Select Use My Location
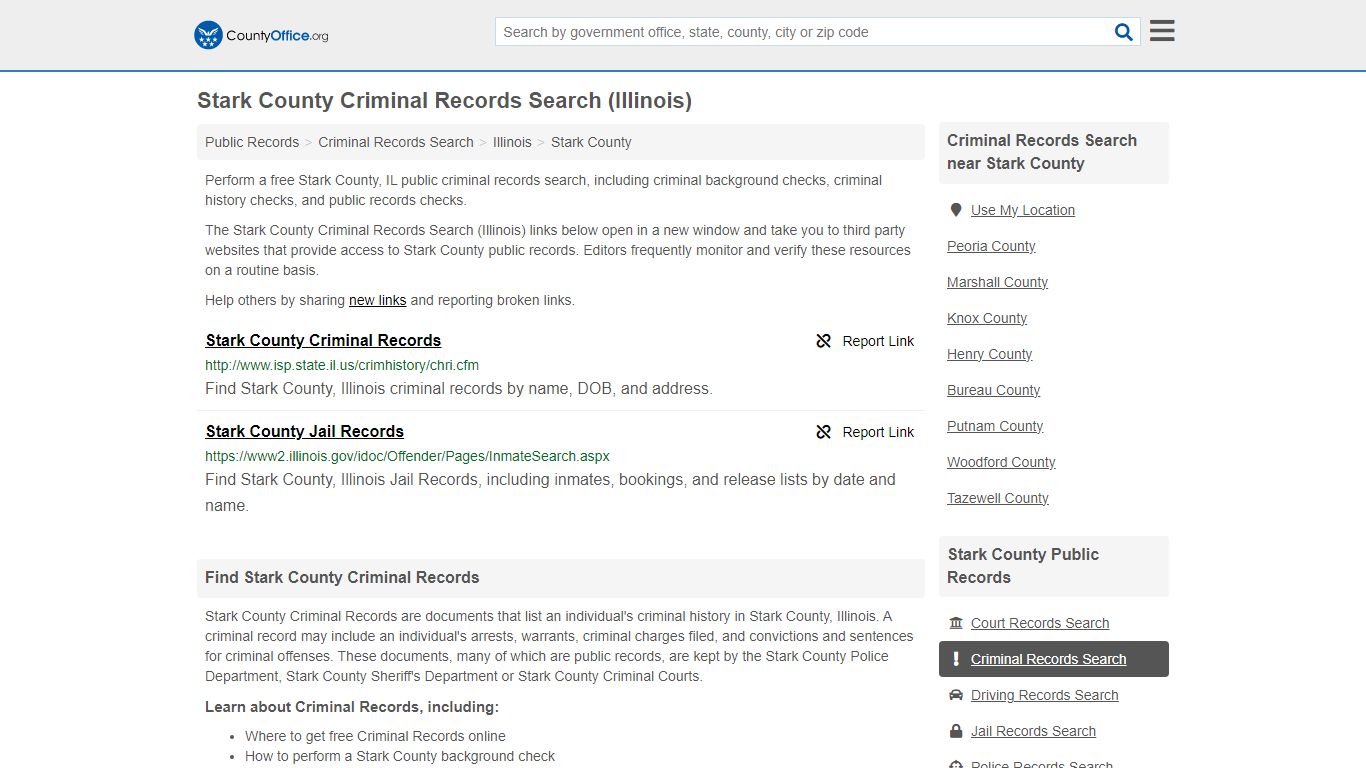 coord(1023,210)
